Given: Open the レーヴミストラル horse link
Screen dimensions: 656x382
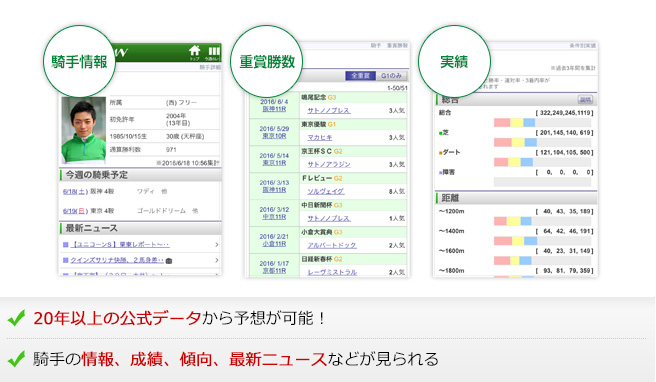Looking at the screenshot, I should [x=332, y=272].
